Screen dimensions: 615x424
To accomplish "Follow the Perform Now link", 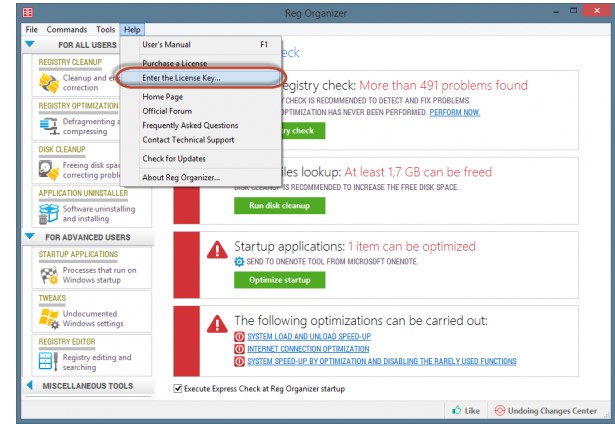I will point(455,113).
